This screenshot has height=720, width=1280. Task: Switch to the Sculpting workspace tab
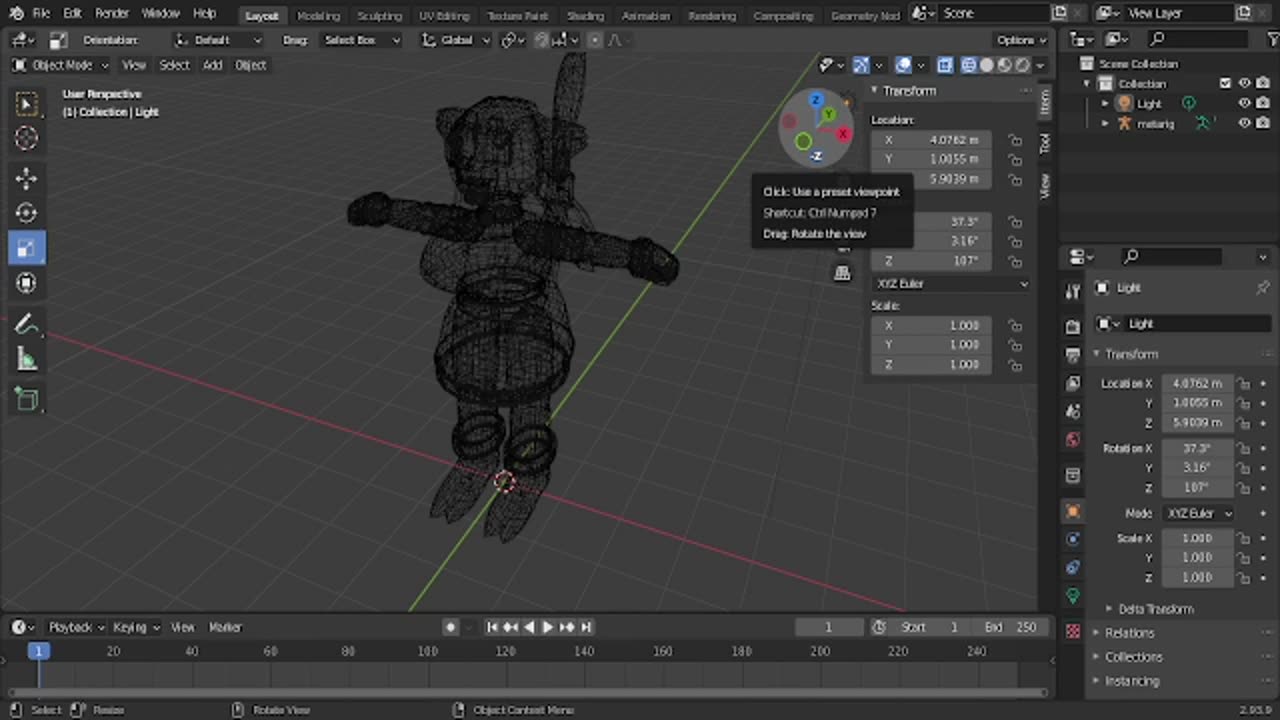click(x=379, y=16)
